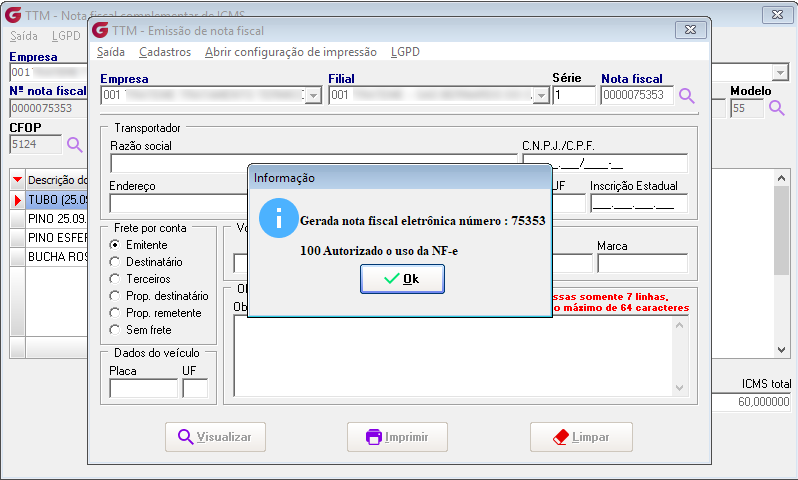The image size is (798, 480).
Task: Open the Saída menu in Emissão window
Action: pos(111,52)
